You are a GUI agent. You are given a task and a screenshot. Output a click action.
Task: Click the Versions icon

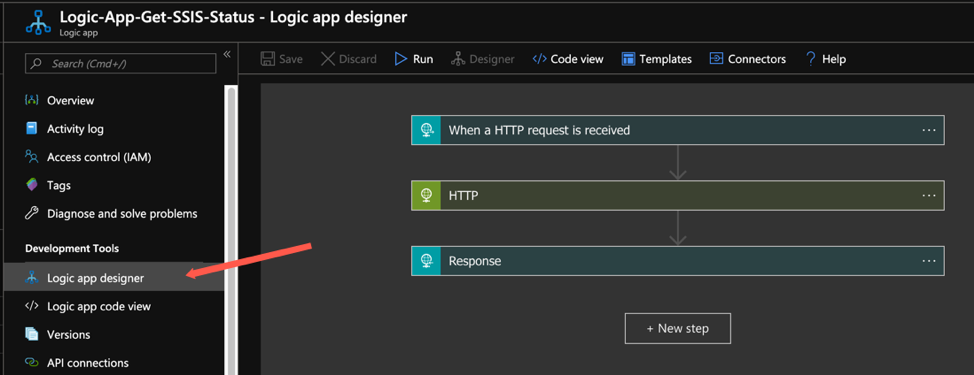point(32,334)
